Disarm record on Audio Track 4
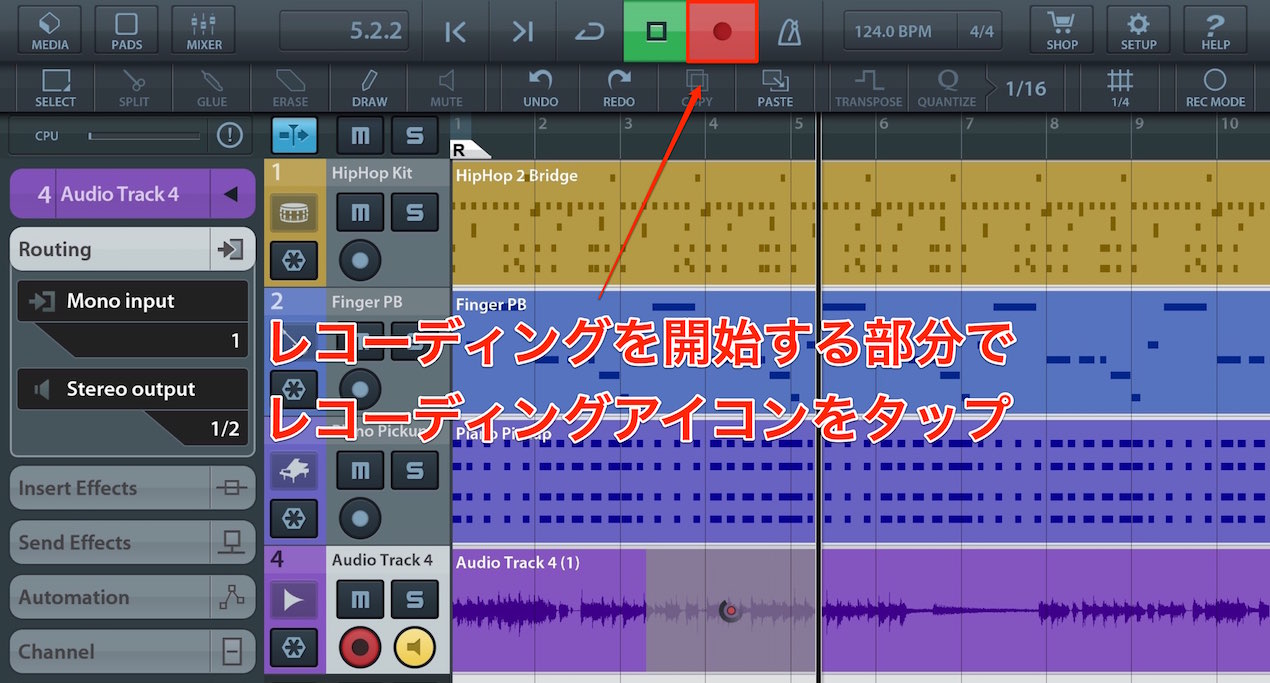1270x683 pixels. (360, 648)
